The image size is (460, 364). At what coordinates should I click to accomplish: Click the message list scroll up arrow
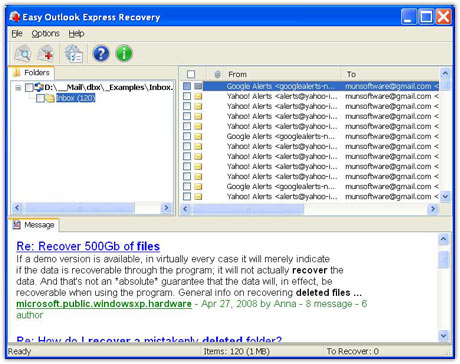point(445,73)
